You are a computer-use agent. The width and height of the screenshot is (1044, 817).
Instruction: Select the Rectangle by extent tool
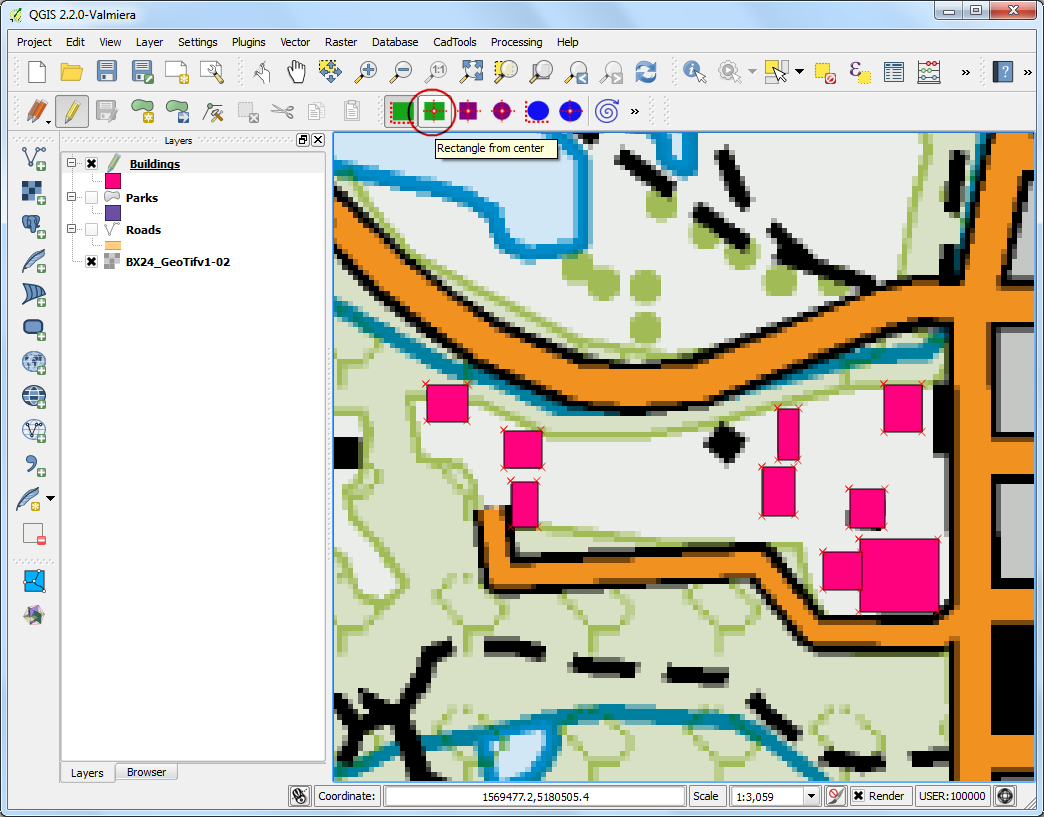(x=401, y=111)
